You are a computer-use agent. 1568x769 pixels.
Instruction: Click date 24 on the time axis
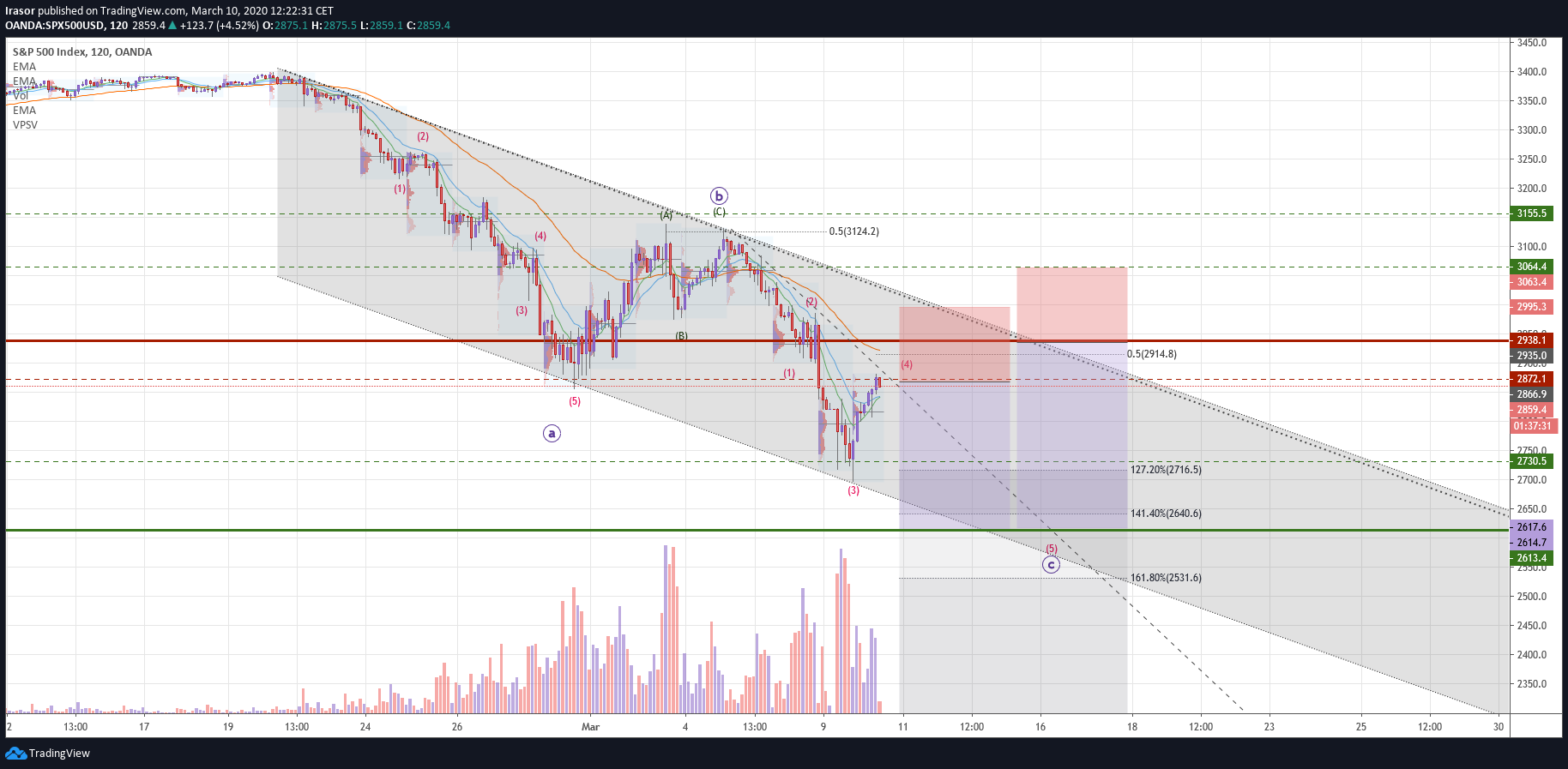point(365,727)
